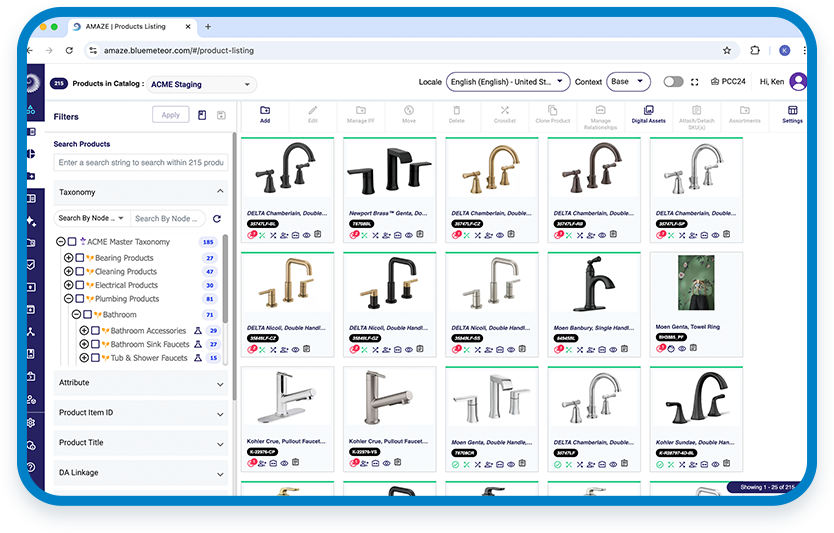
Task: Expand the Bearing Products tree node
Action: [69, 257]
